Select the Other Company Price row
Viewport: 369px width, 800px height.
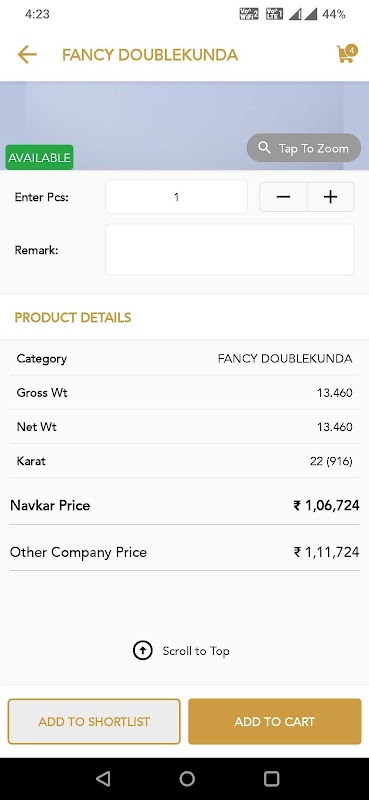tap(184, 552)
